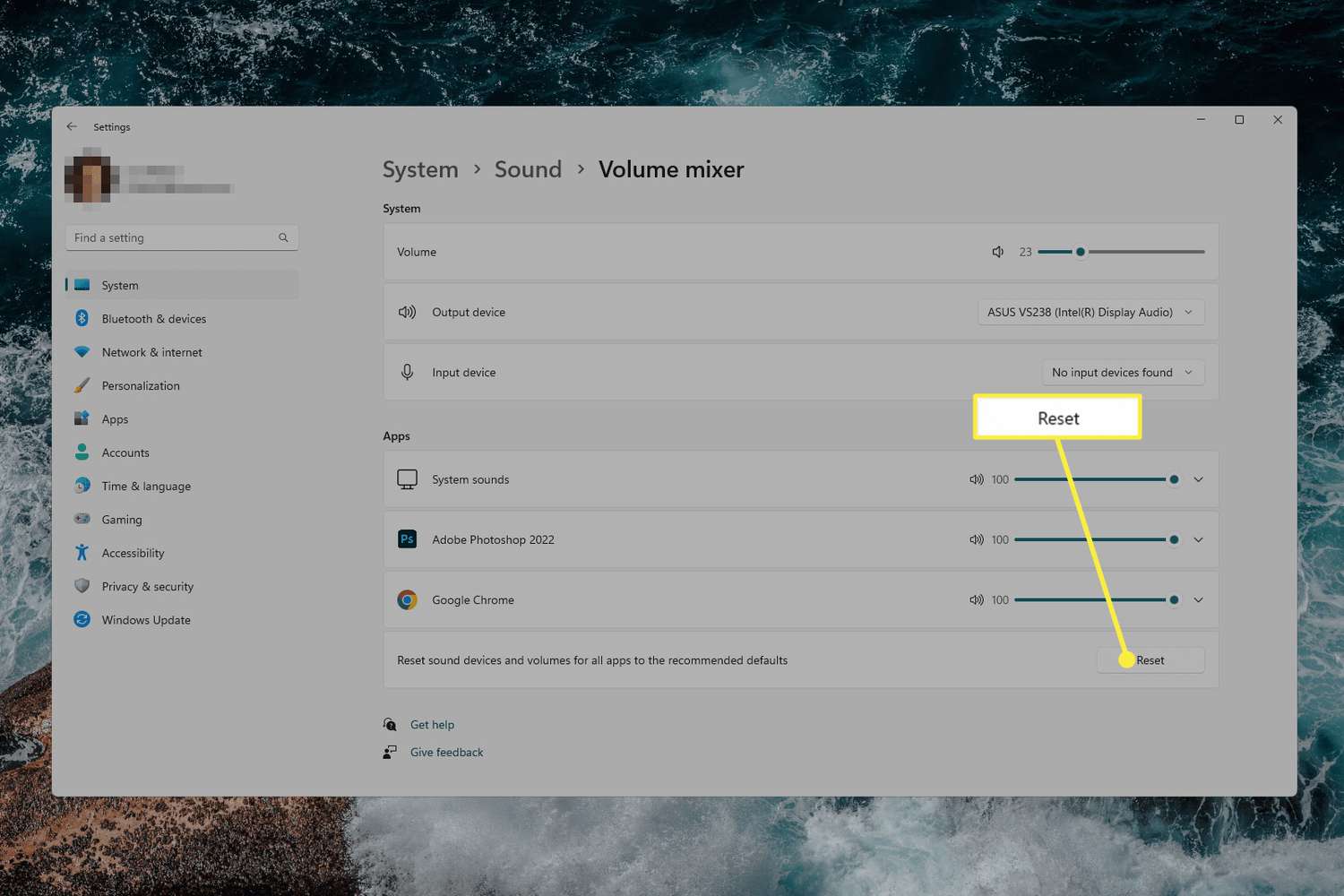
Task: Click the user profile picture
Action: click(91, 177)
